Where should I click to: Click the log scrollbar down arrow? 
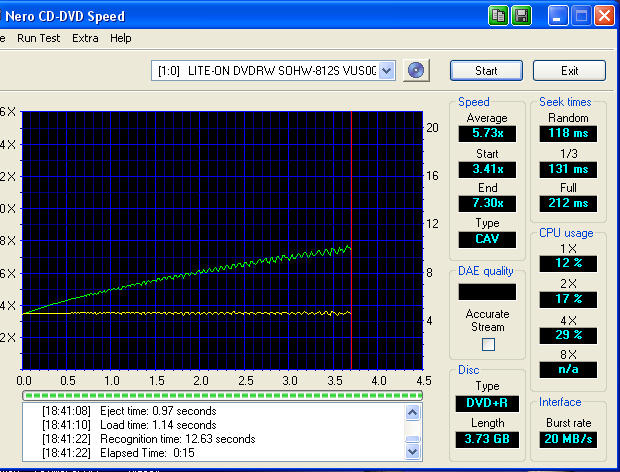click(412, 451)
